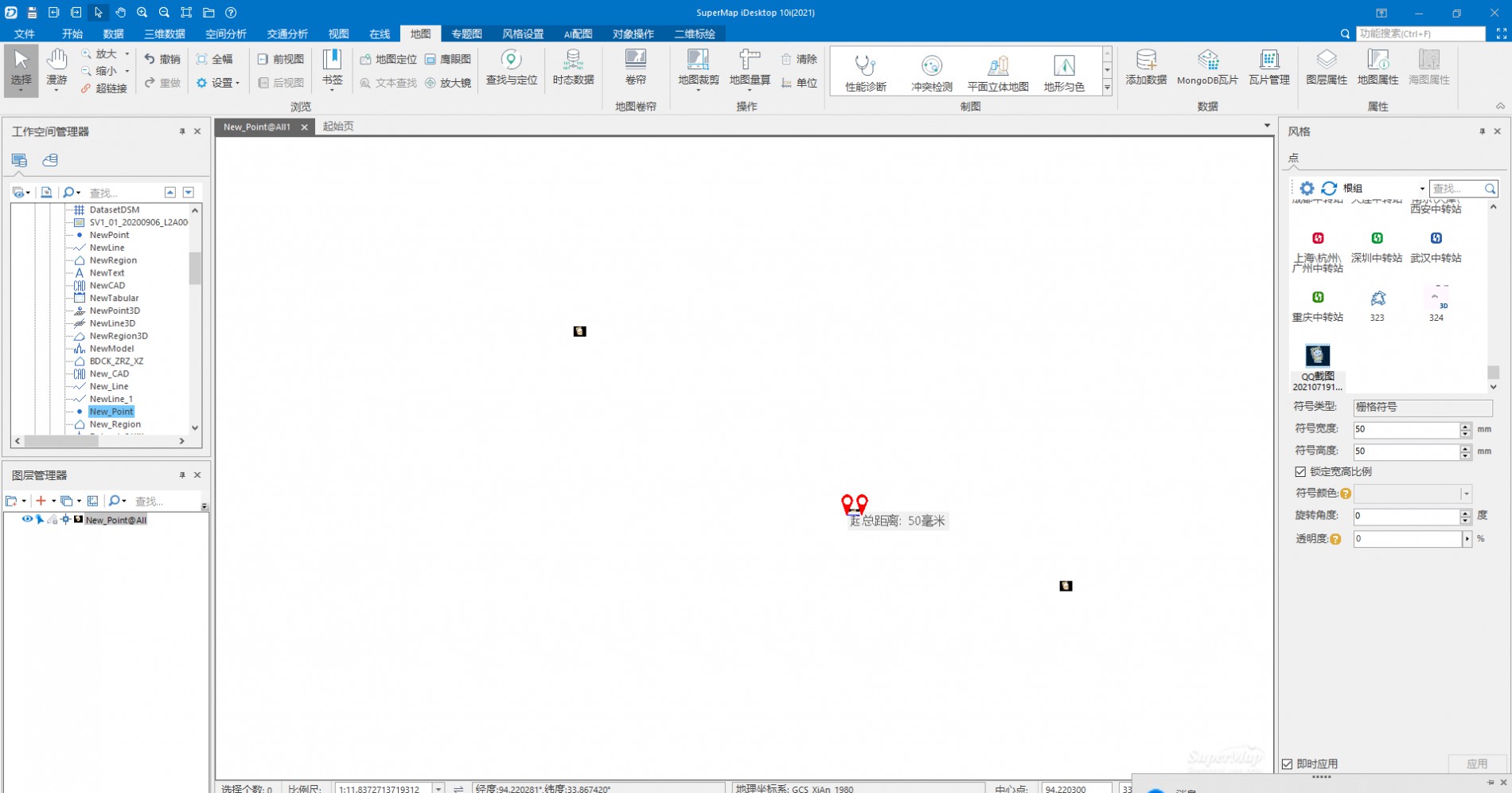Open 平面立体地图 planar stereo map
This screenshot has height=793, width=1512.
pos(998,72)
